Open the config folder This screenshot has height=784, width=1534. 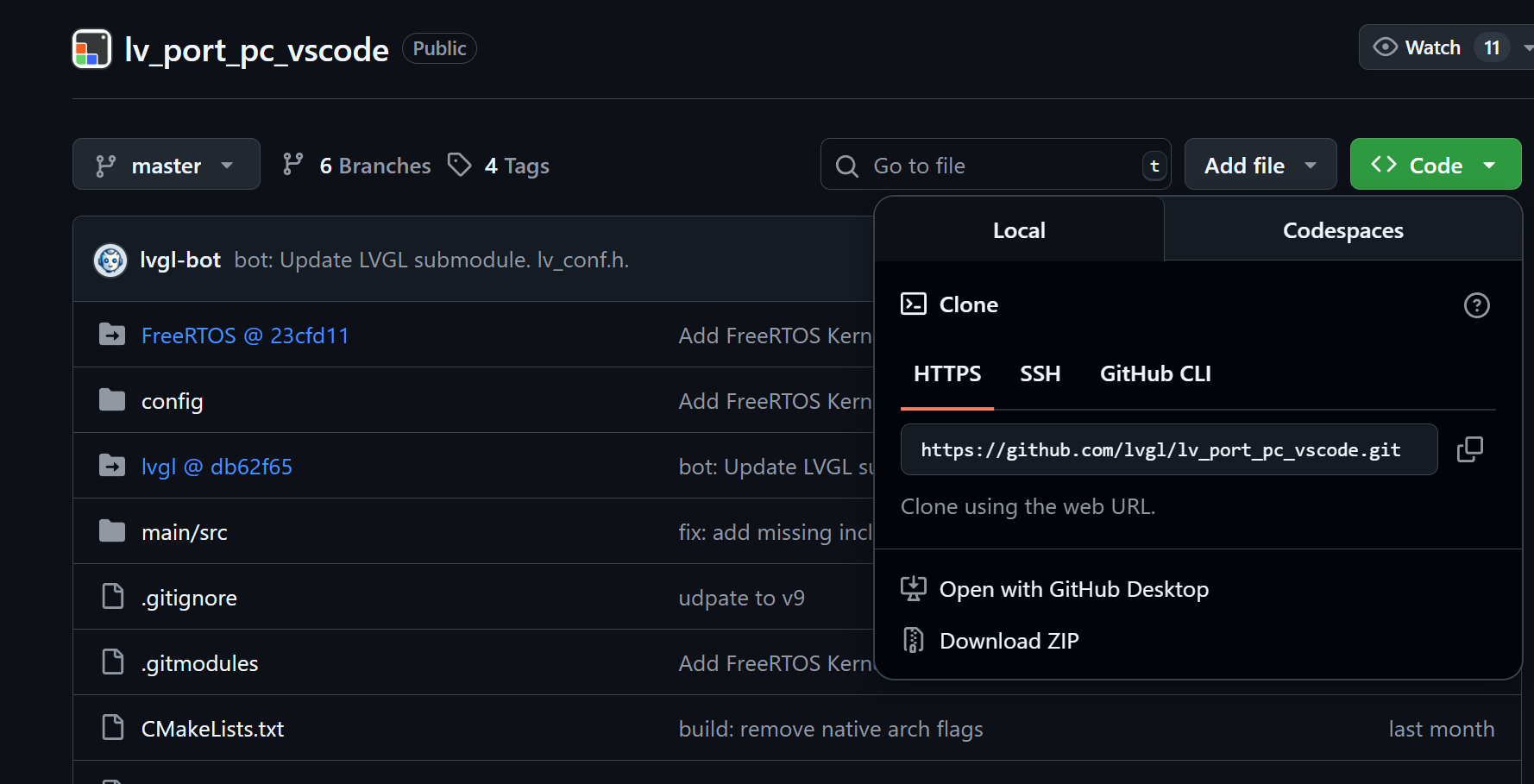173,401
